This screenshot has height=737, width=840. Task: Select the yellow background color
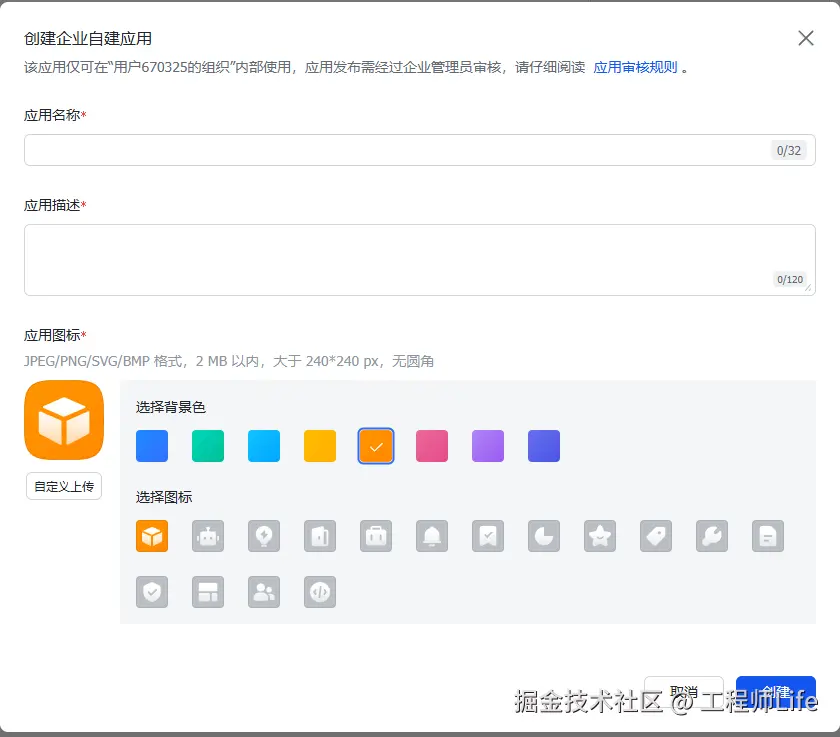[320, 446]
